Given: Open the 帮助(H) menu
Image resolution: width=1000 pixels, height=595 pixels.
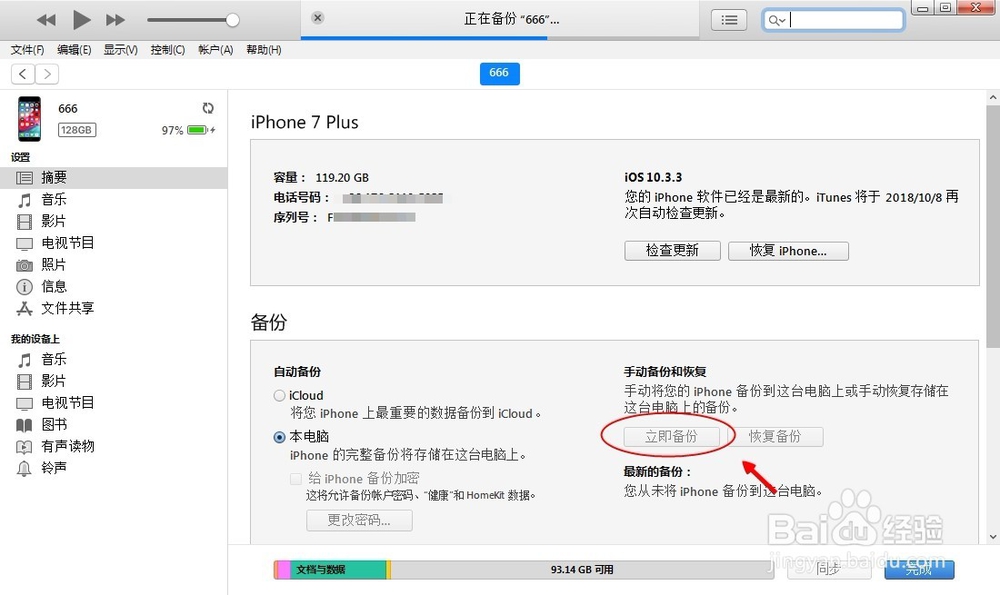Looking at the screenshot, I should tap(264, 50).
